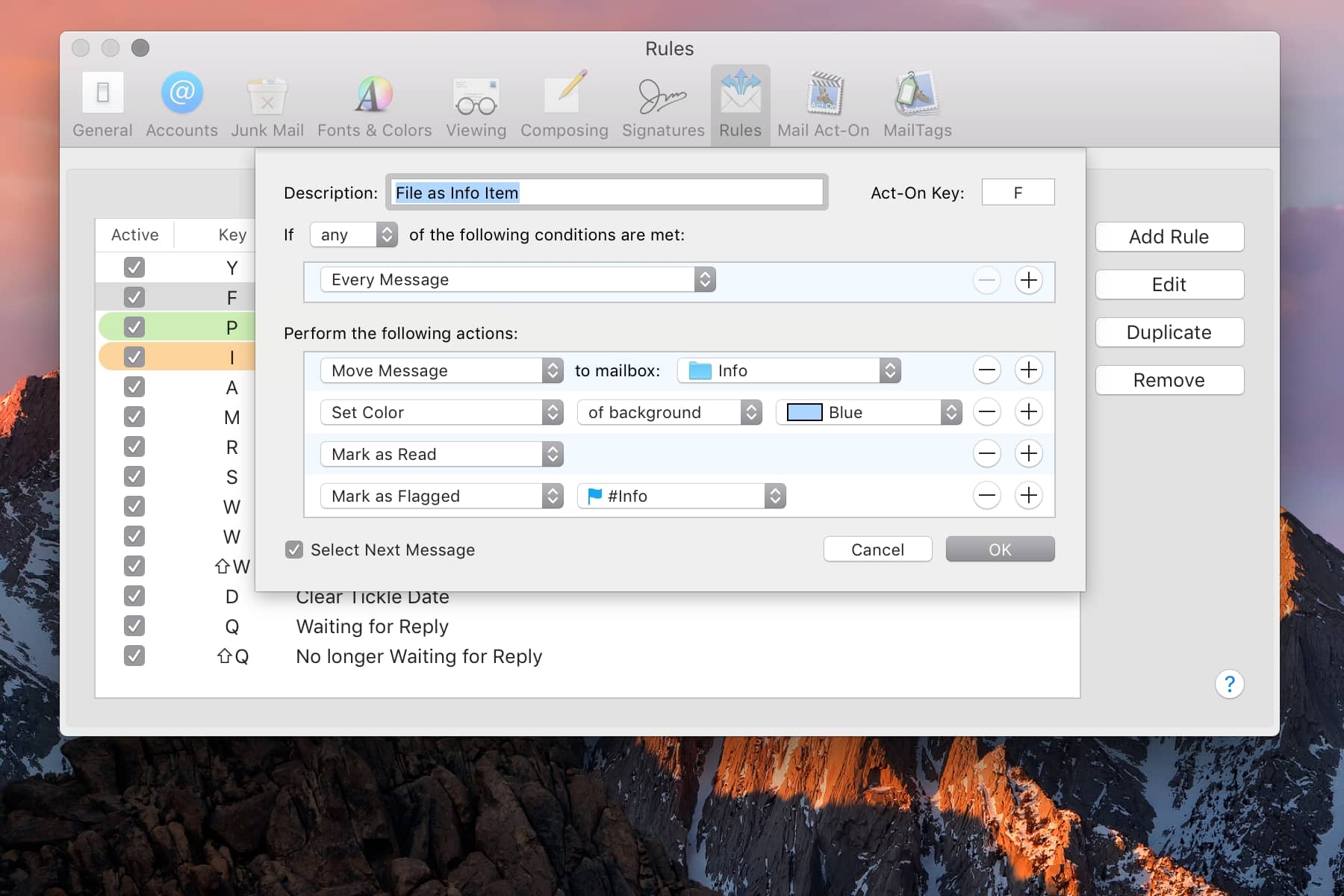Disable the rule with key Y

pyautogui.click(x=134, y=267)
